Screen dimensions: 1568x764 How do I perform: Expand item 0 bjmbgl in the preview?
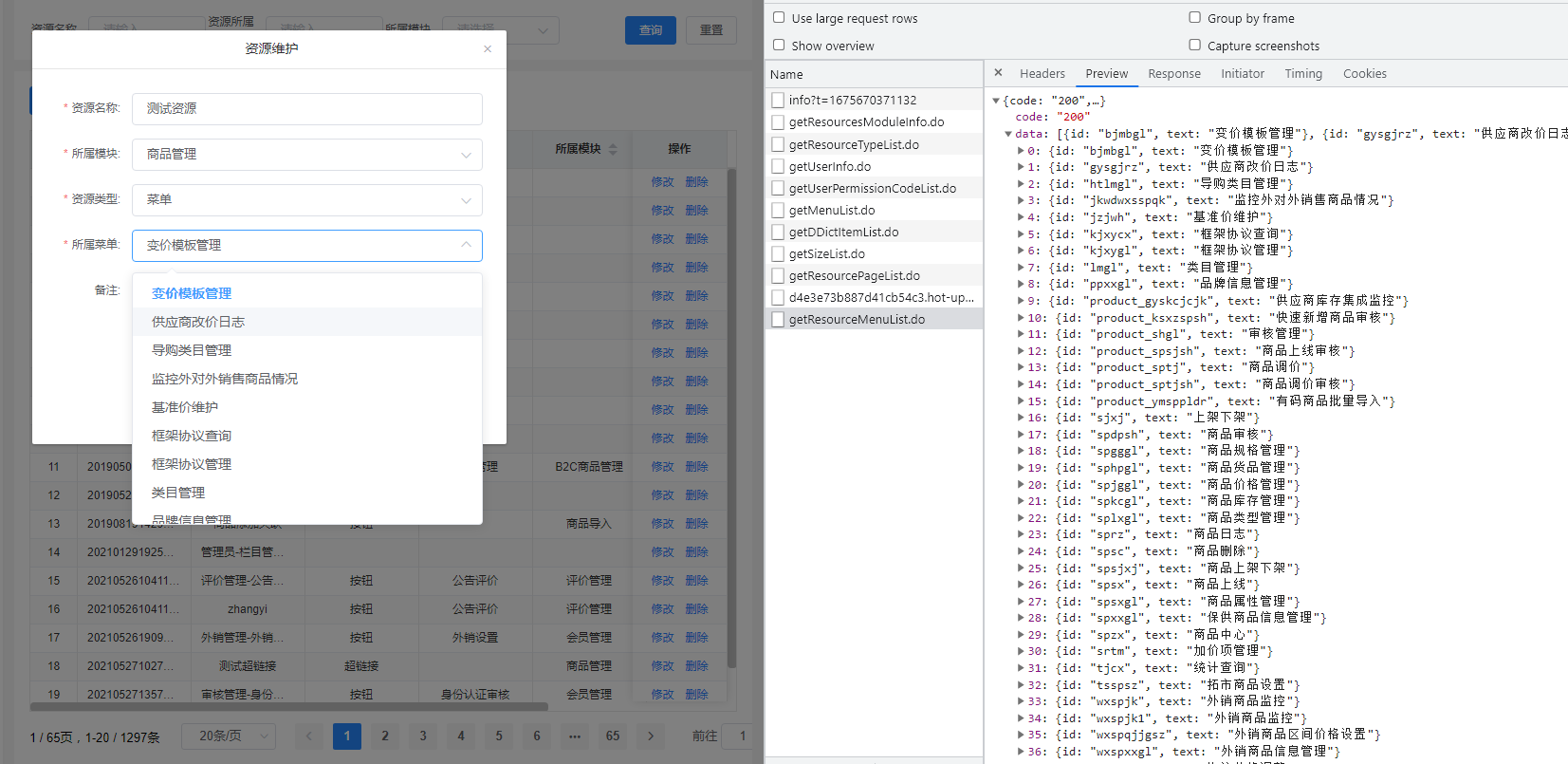click(1021, 151)
